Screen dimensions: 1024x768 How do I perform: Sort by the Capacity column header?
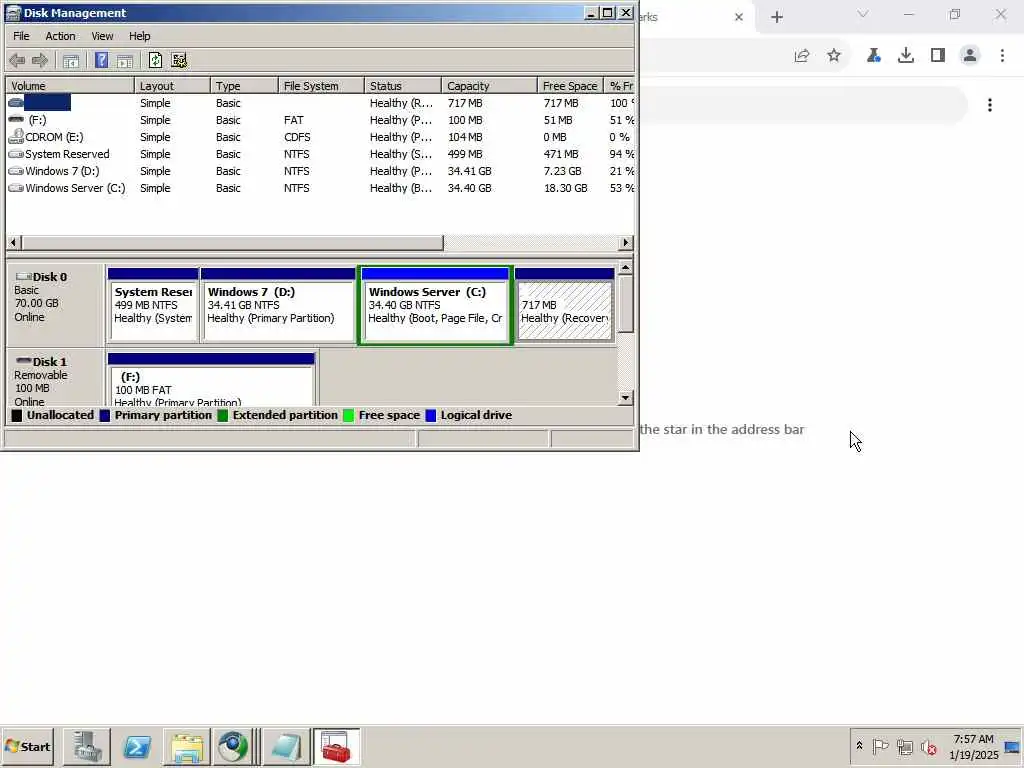click(489, 86)
